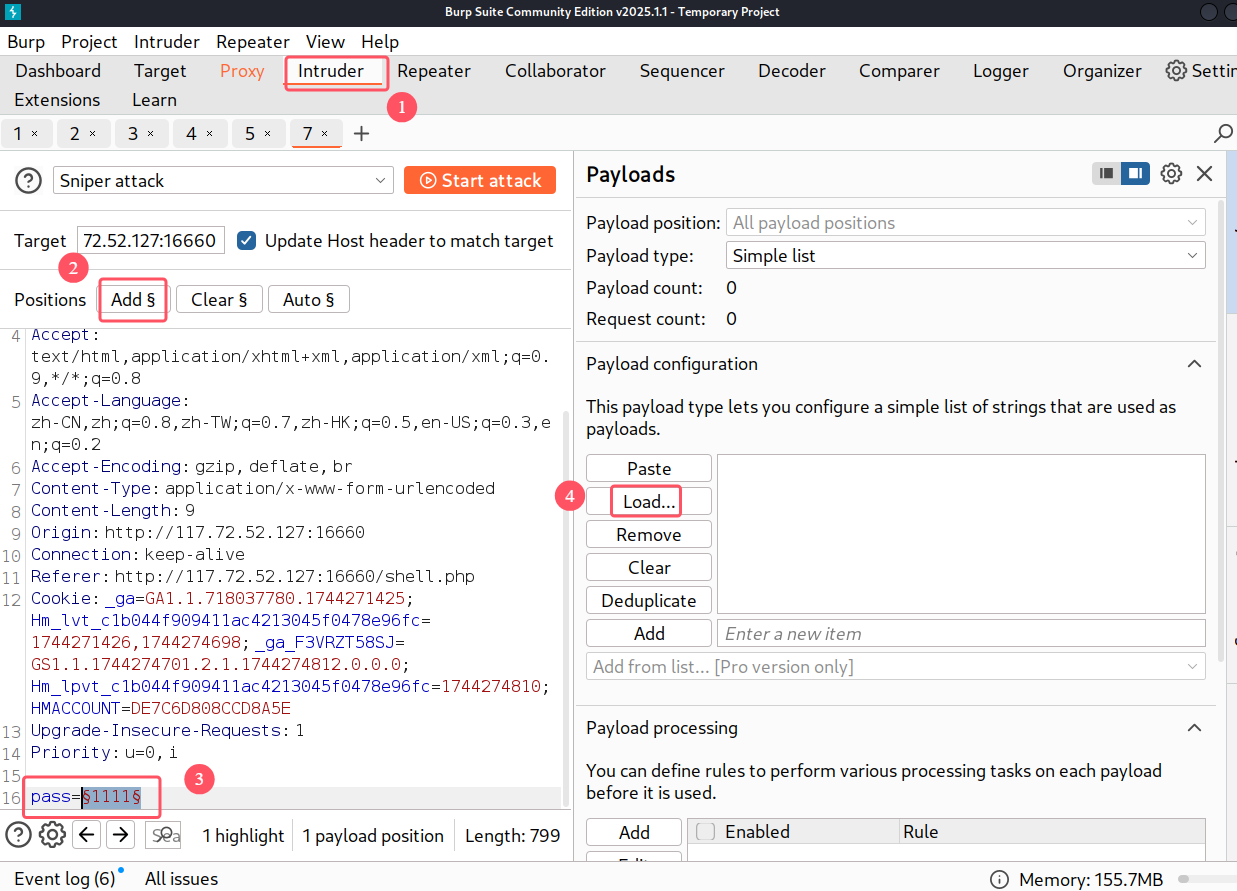Collapse the Payload processing section

(1194, 728)
